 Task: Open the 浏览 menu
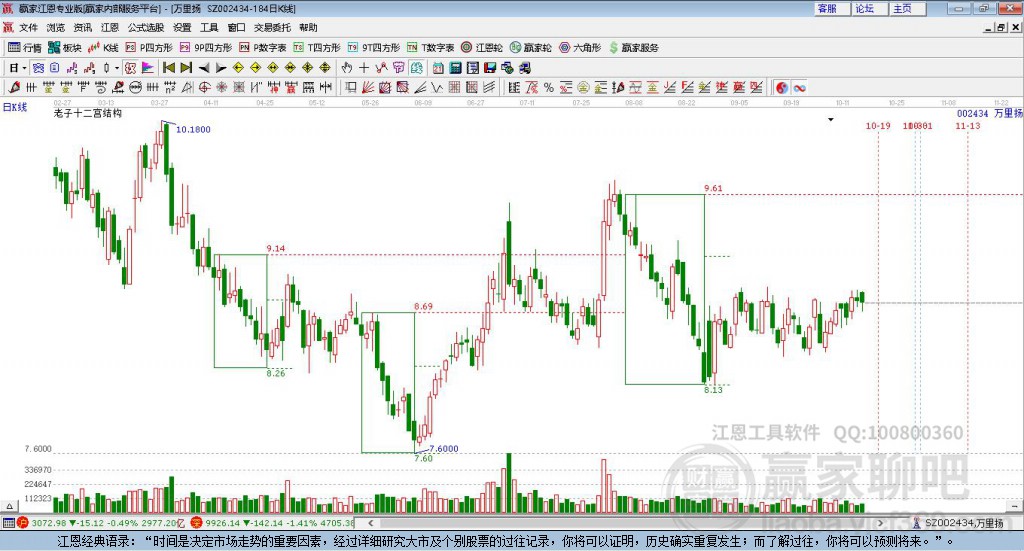(x=56, y=27)
